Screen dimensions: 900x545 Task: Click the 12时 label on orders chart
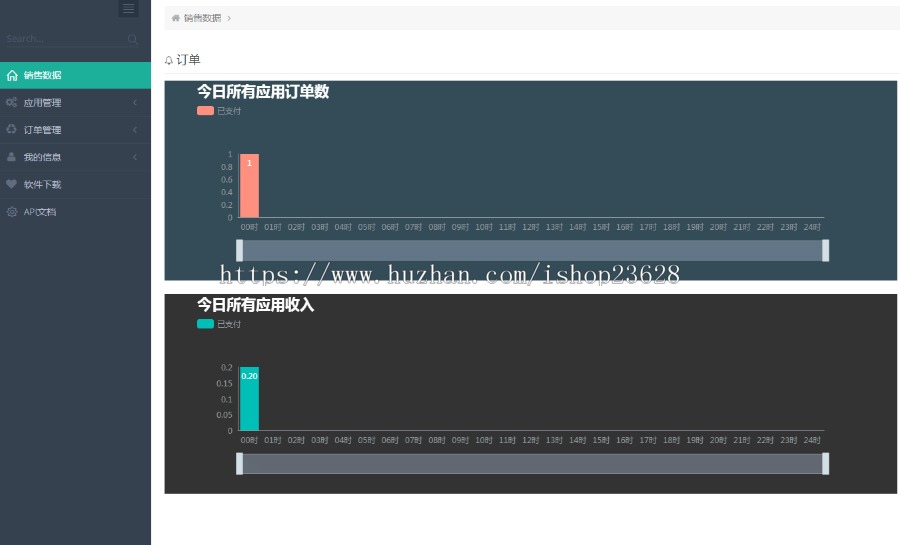point(530,227)
